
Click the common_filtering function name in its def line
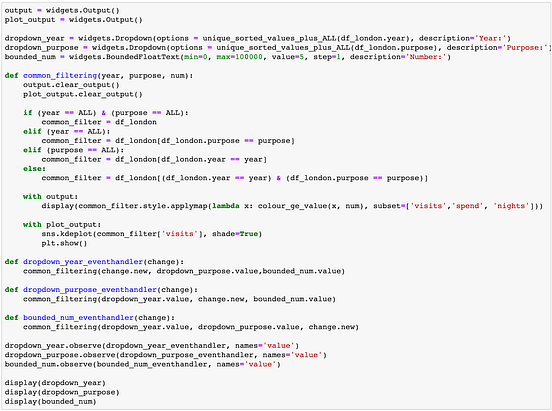pyautogui.click(x=60, y=75)
